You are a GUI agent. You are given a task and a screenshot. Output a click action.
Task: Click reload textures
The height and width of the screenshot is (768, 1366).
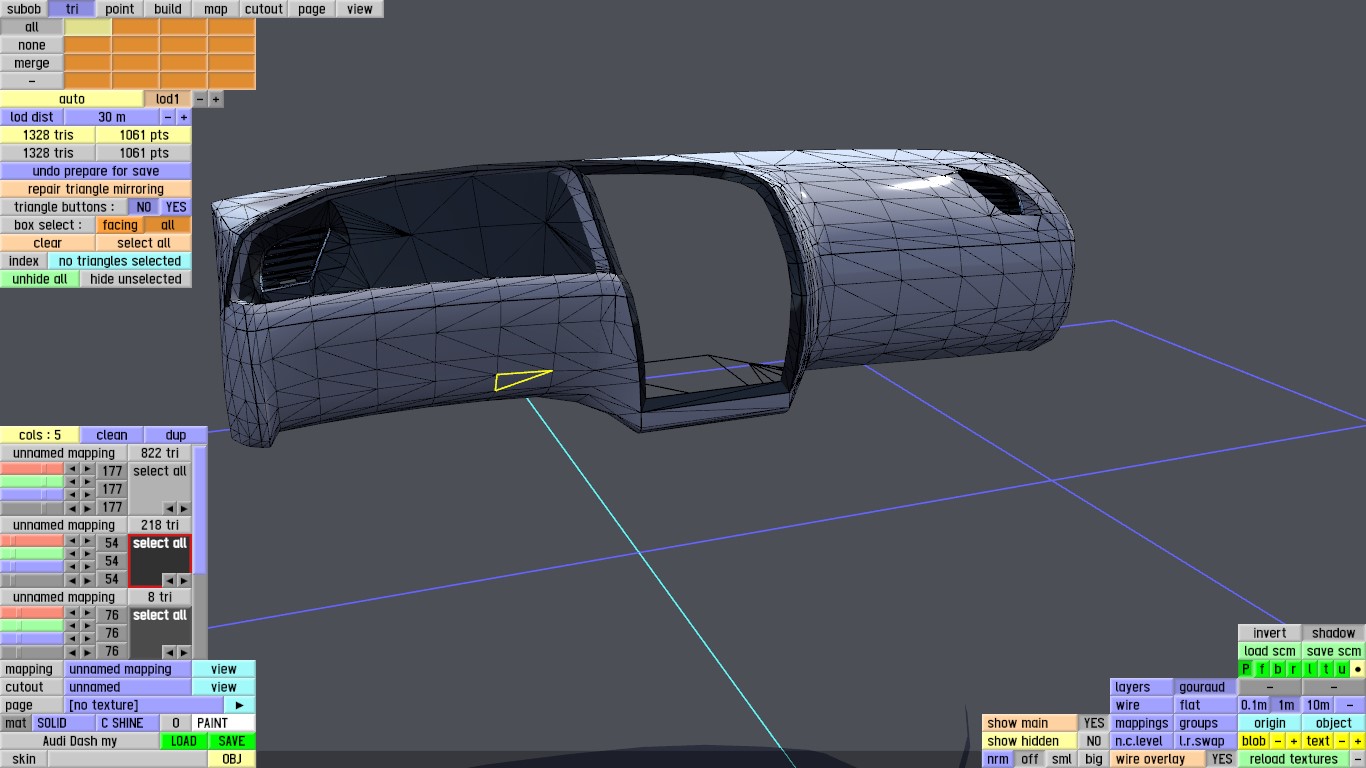(1294, 759)
